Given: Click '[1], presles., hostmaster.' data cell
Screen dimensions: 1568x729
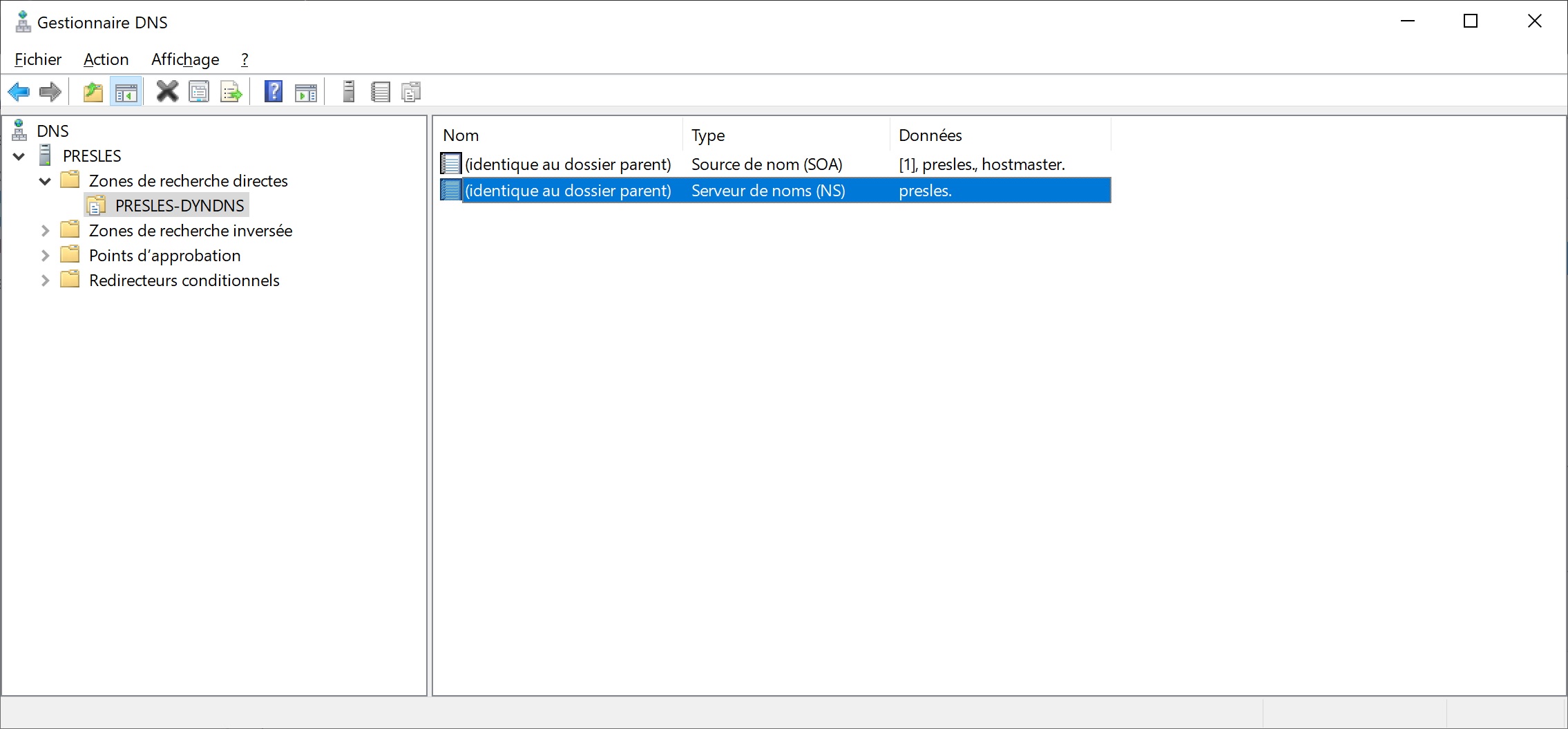Looking at the screenshot, I should [982, 164].
